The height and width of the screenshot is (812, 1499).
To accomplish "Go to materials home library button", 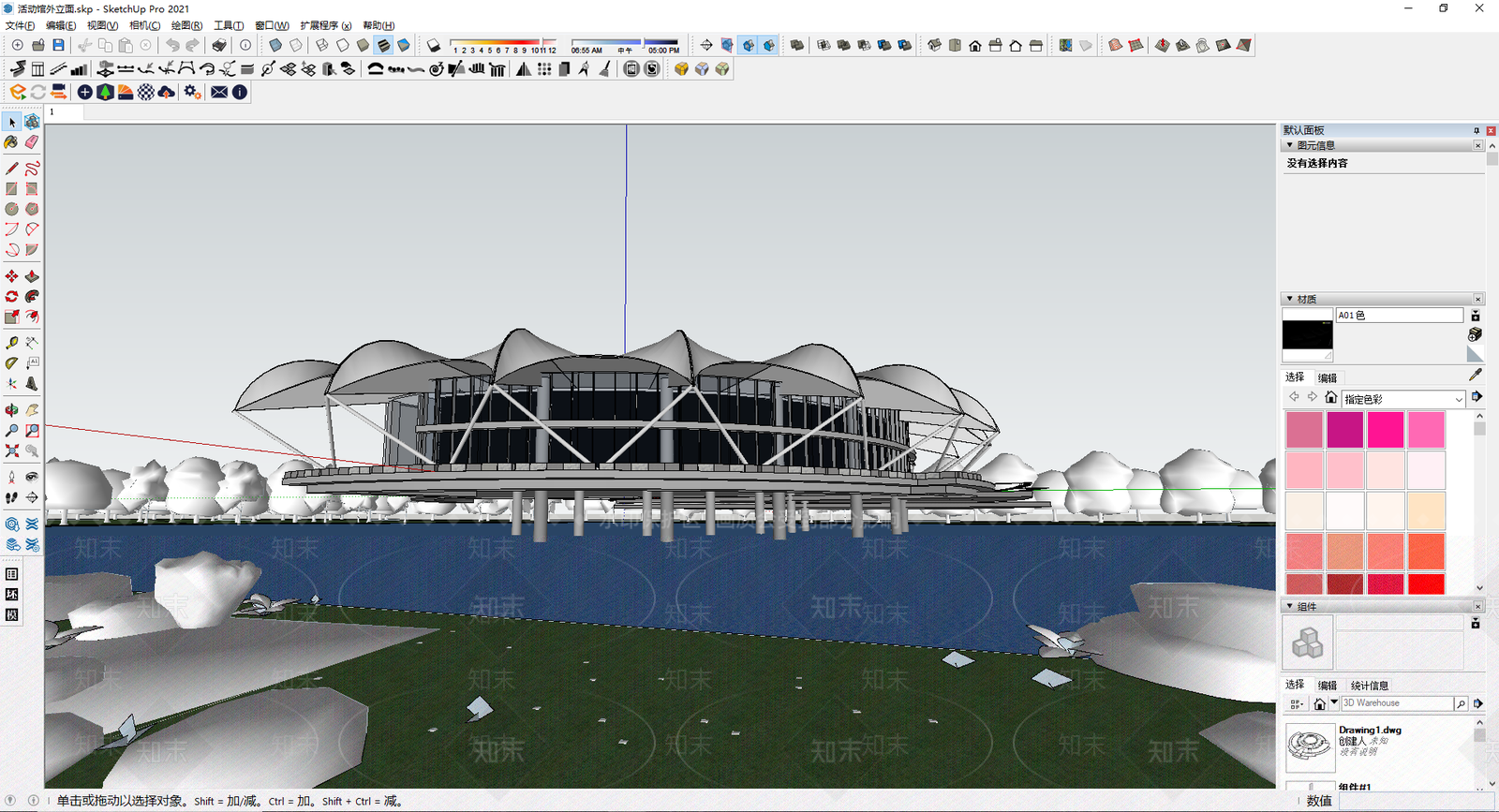I will point(1330,397).
